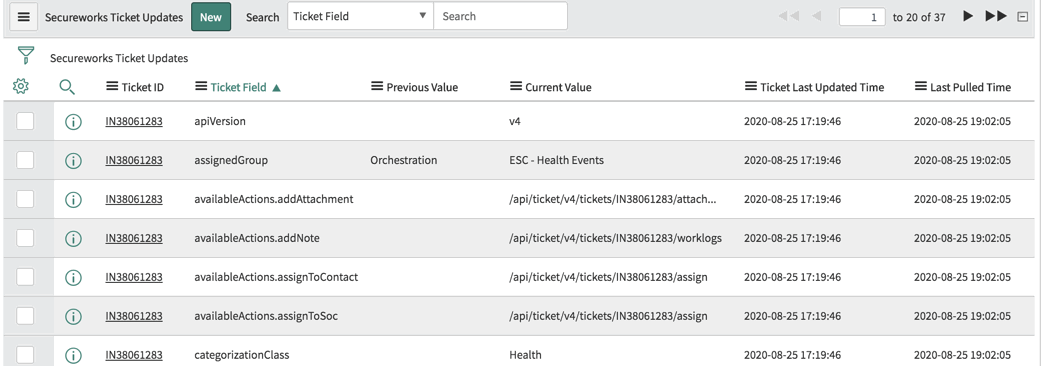Click the availableActions.assignToContact field cell
The height and width of the screenshot is (366, 1048).
[276, 277]
